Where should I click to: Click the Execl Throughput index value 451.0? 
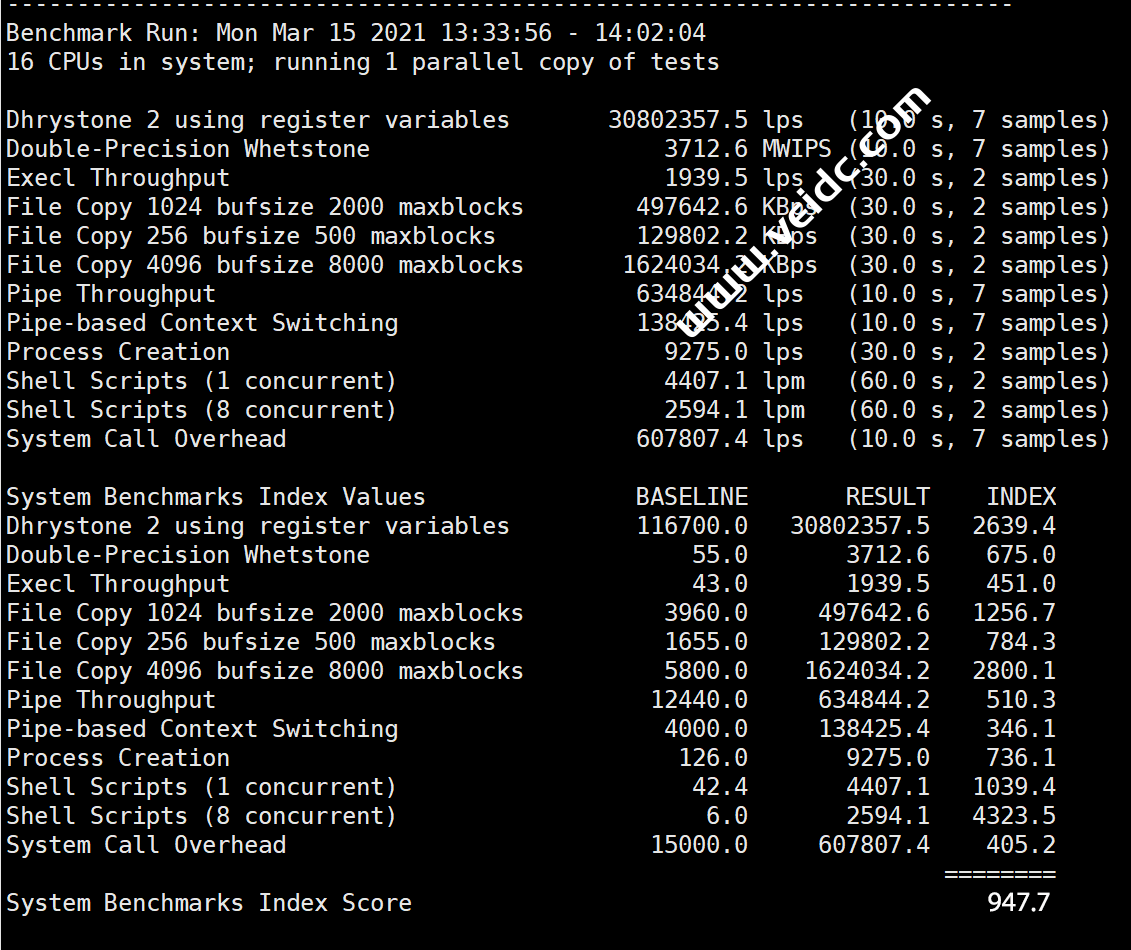pos(1021,584)
